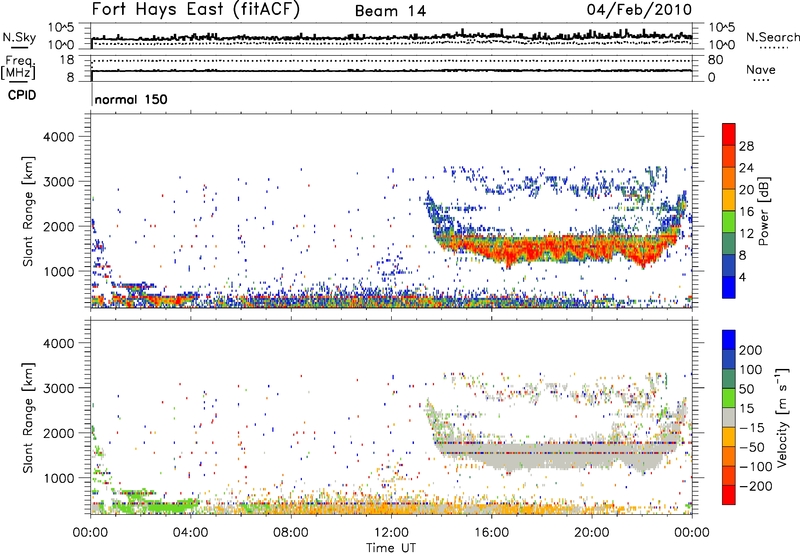This screenshot has height=554, width=800.
Task: Click the power panel 'Slant Range [km]' label
Action: [28, 211]
